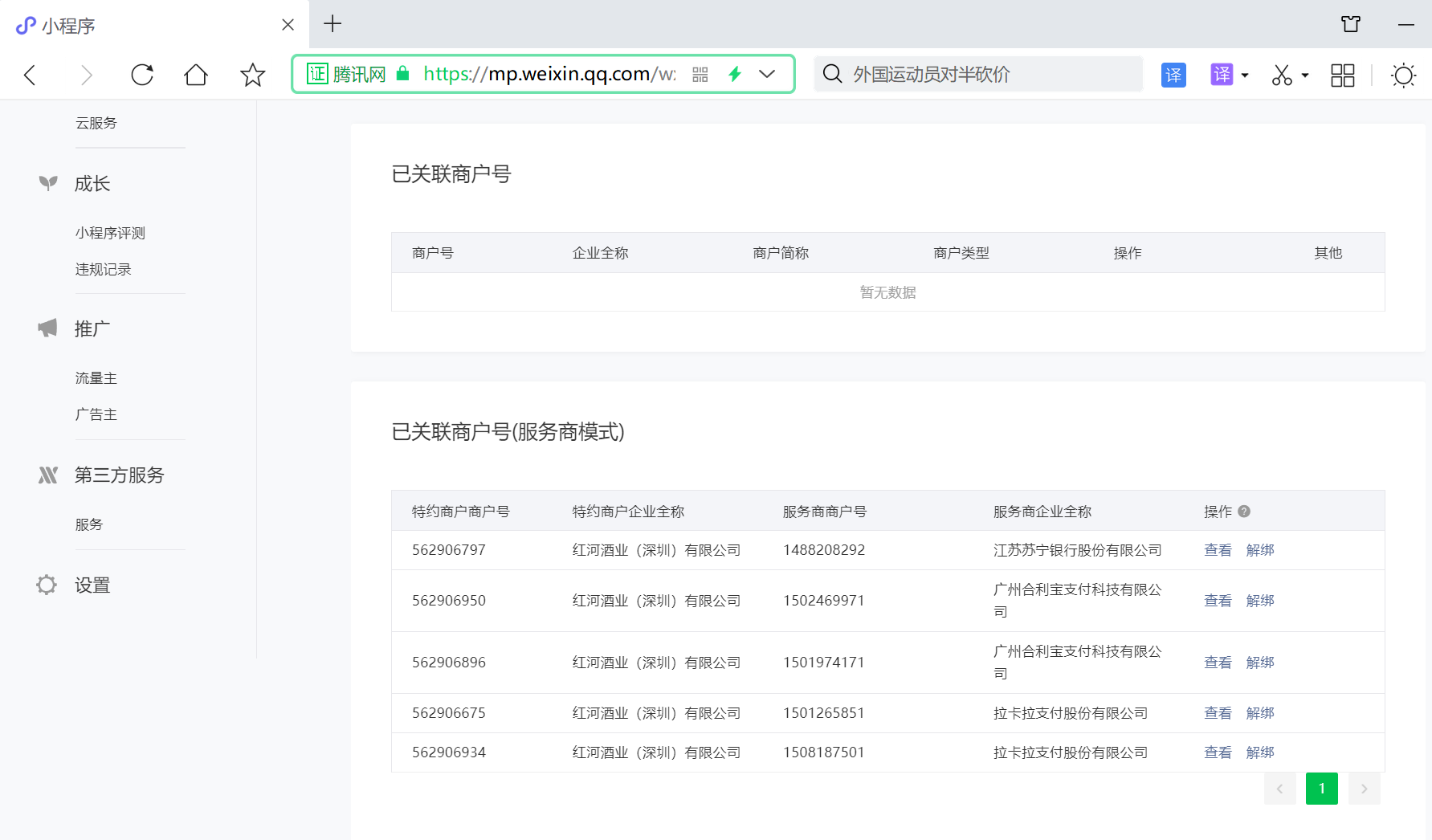Toggle the brightness sun icon
Screen dimensions: 1432x840
(1403, 75)
